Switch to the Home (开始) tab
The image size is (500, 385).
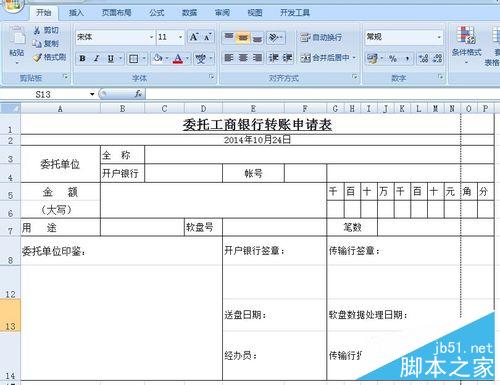(44, 13)
